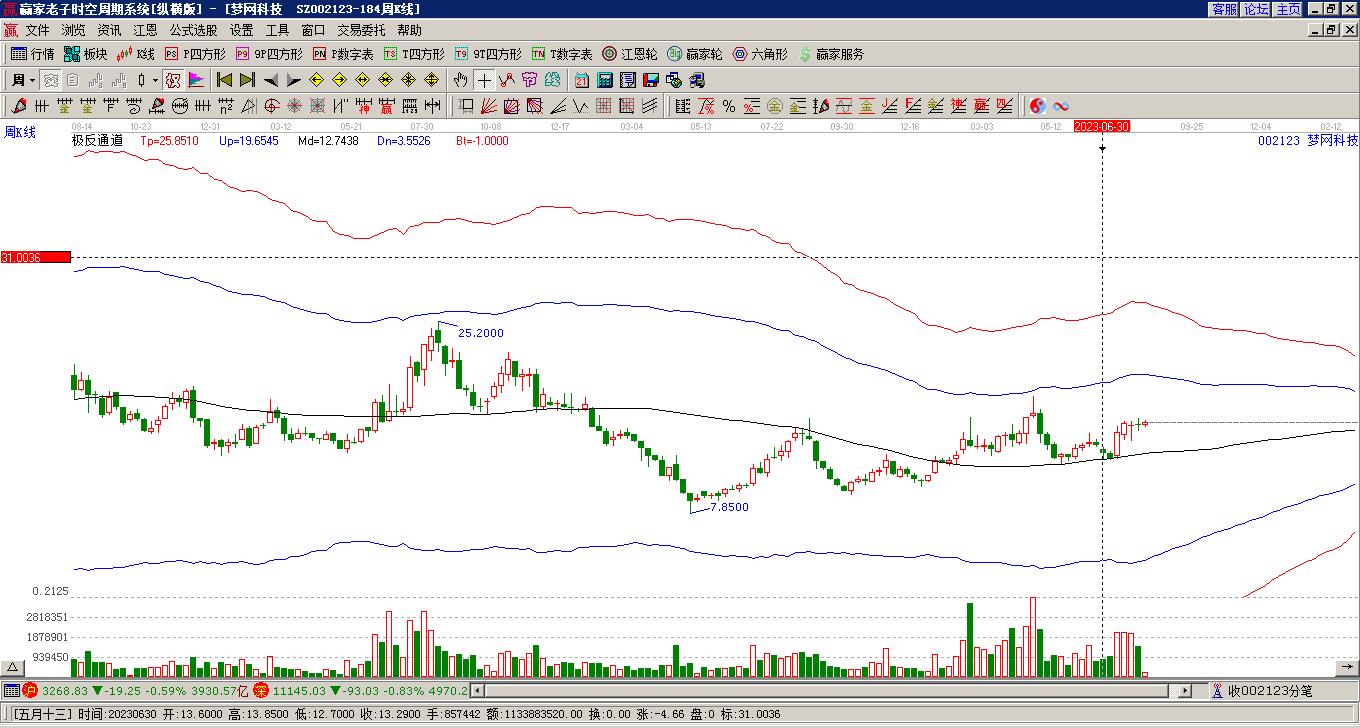The height and width of the screenshot is (728, 1360).
Task: Step back with the black left arrow
Action: coord(270,80)
